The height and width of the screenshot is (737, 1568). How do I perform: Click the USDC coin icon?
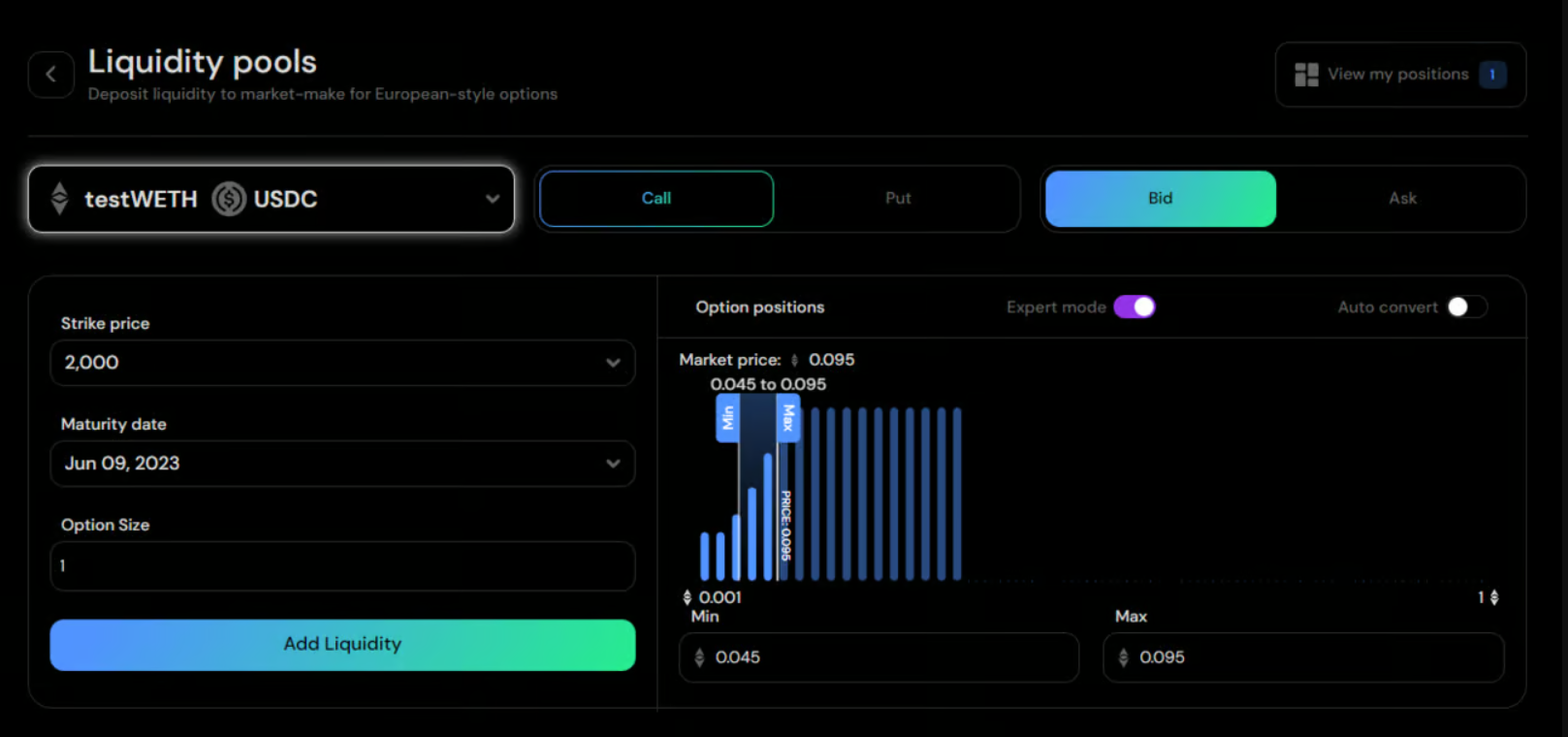[229, 199]
